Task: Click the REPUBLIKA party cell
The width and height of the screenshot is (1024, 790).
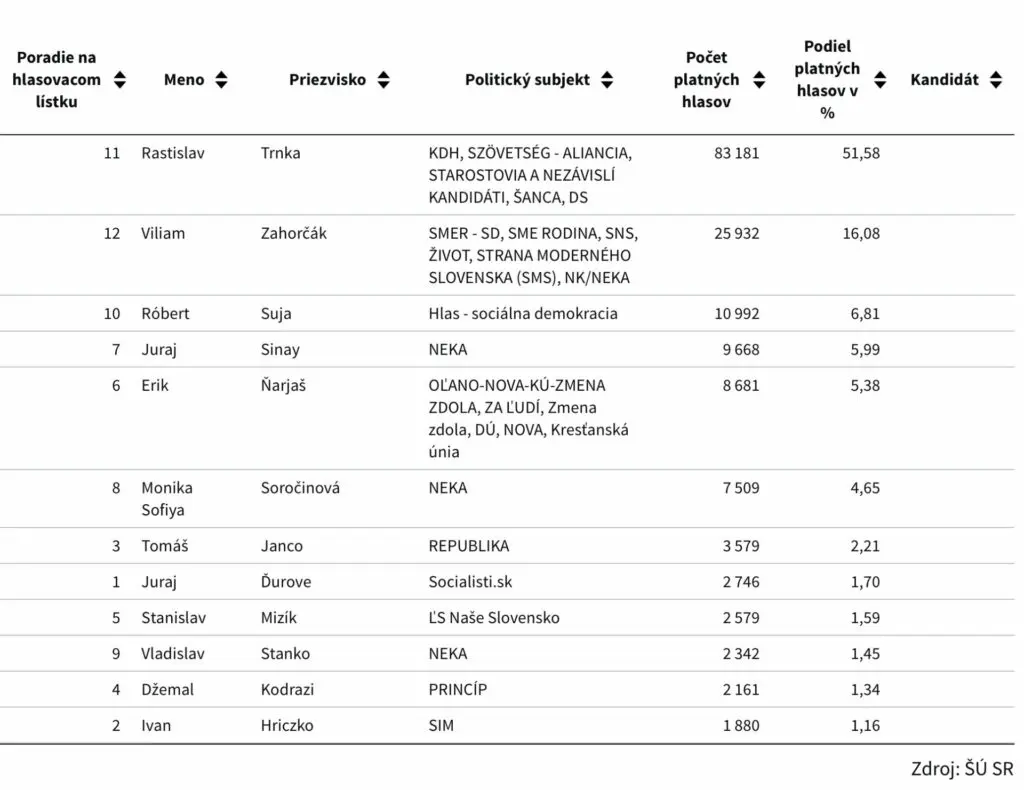Action: point(469,546)
